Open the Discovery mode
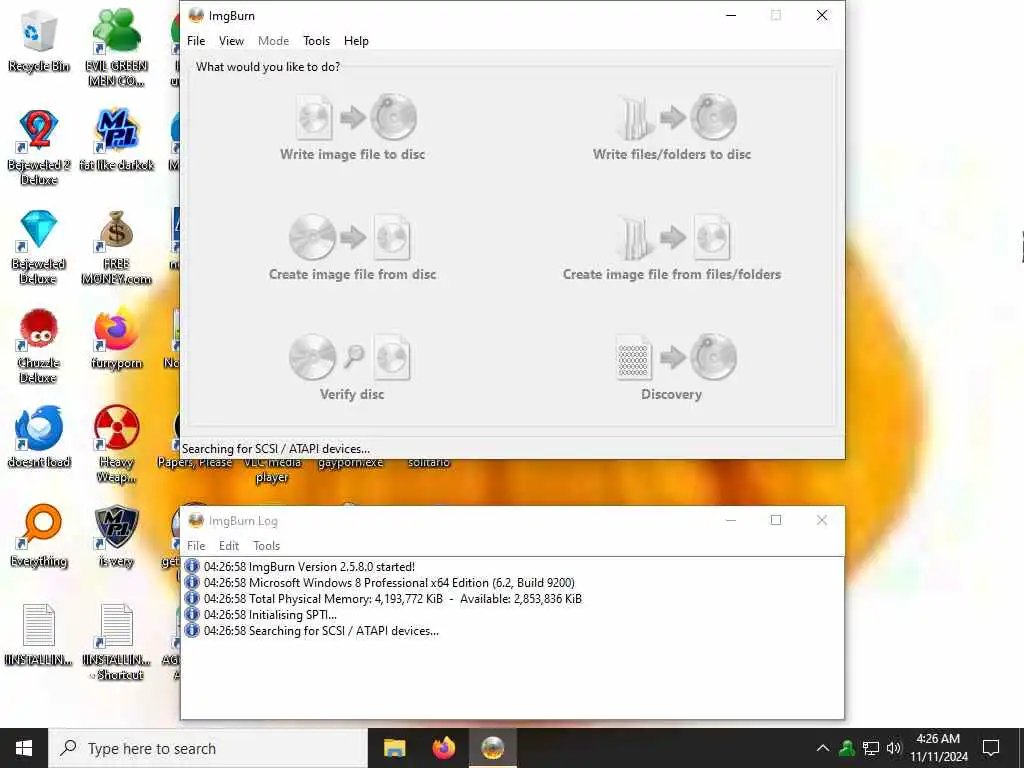Screen dimensions: 1024x768 tap(672, 368)
